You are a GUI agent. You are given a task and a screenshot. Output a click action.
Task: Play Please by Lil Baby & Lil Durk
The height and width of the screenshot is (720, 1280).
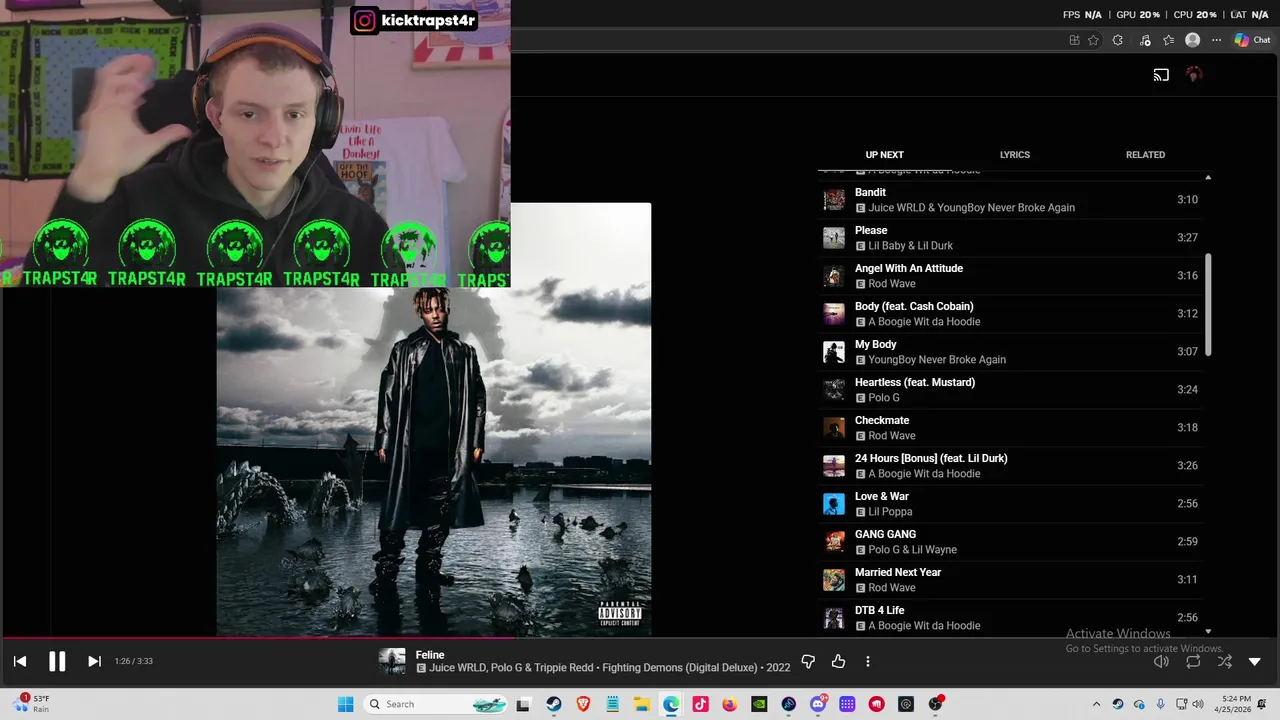[x=1010, y=238]
